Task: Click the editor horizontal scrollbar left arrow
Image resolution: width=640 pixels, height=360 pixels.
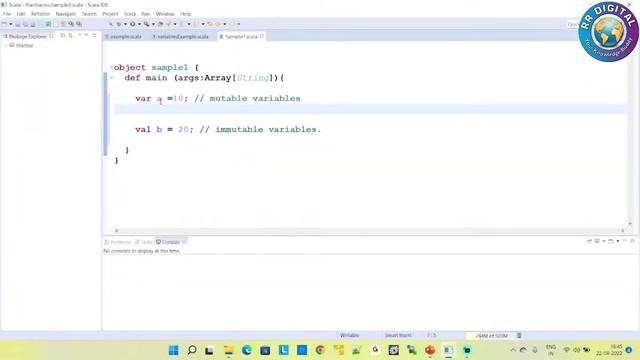Action: click(x=116, y=231)
